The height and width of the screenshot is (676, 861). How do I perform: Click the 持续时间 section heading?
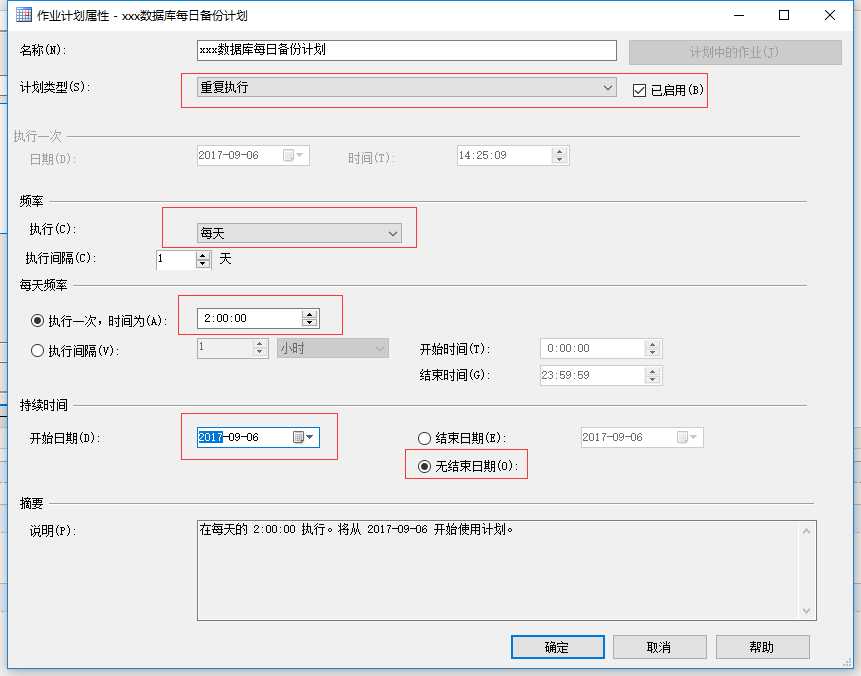[x=43, y=405]
